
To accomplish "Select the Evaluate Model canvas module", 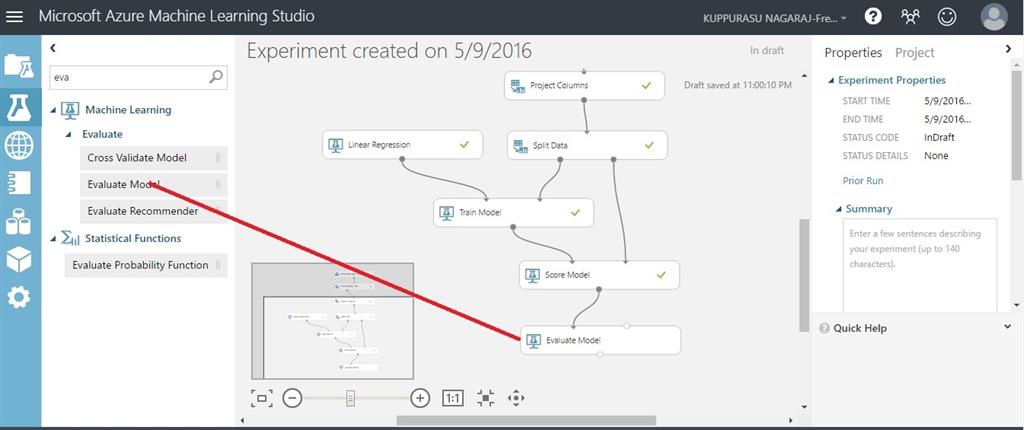I will point(600,340).
